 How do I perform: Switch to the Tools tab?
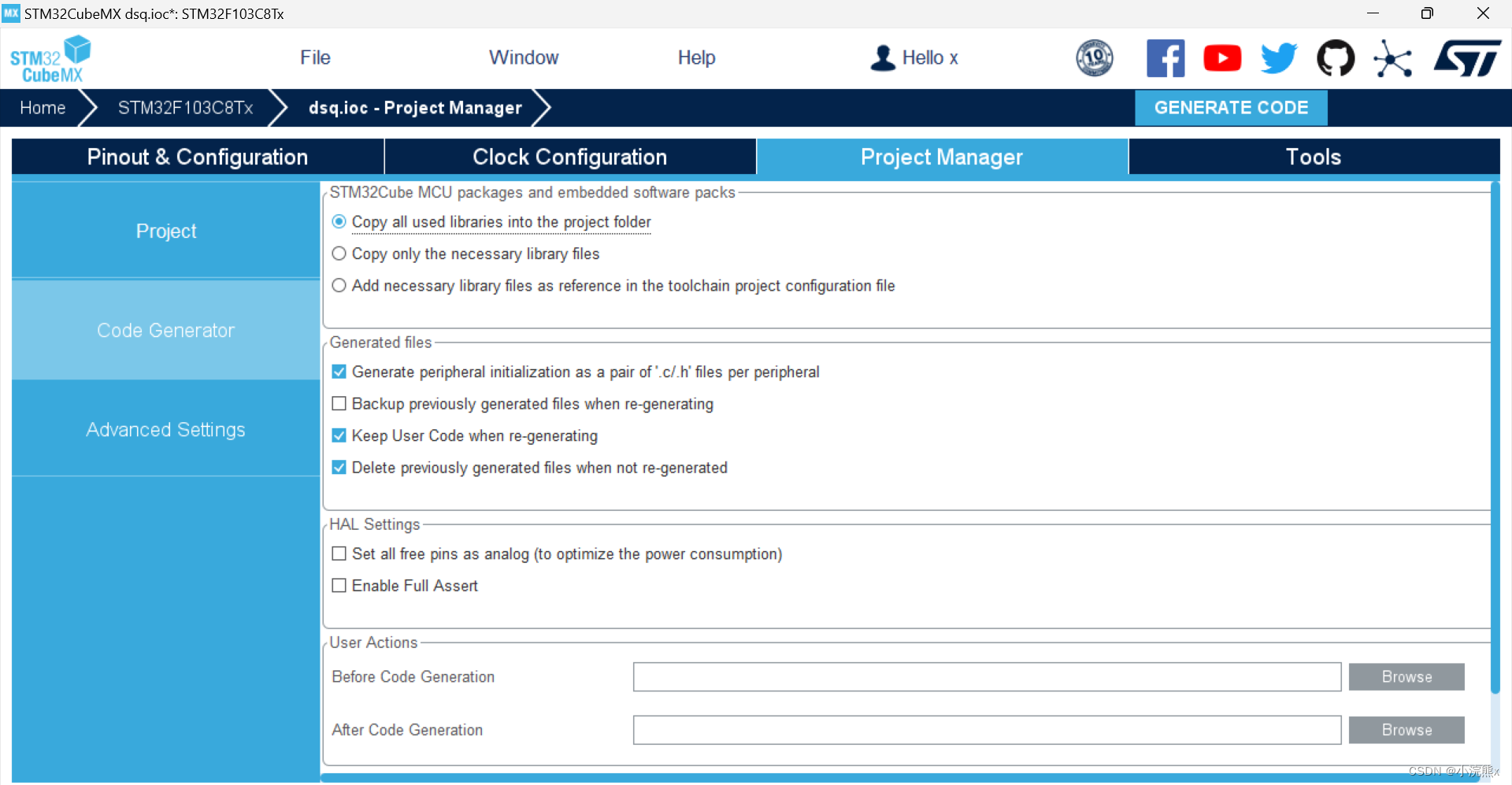pyautogui.click(x=1314, y=157)
